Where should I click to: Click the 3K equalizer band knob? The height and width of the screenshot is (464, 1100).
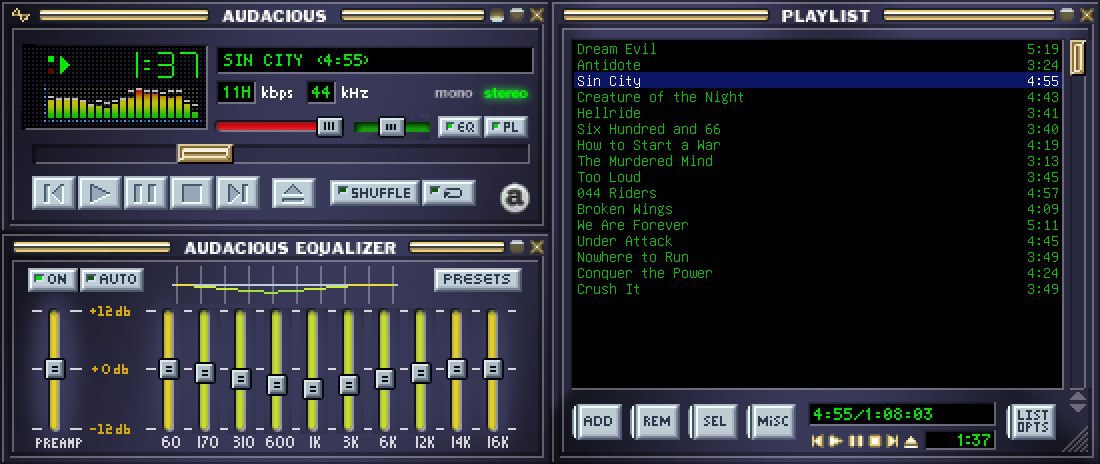[349, 385]
